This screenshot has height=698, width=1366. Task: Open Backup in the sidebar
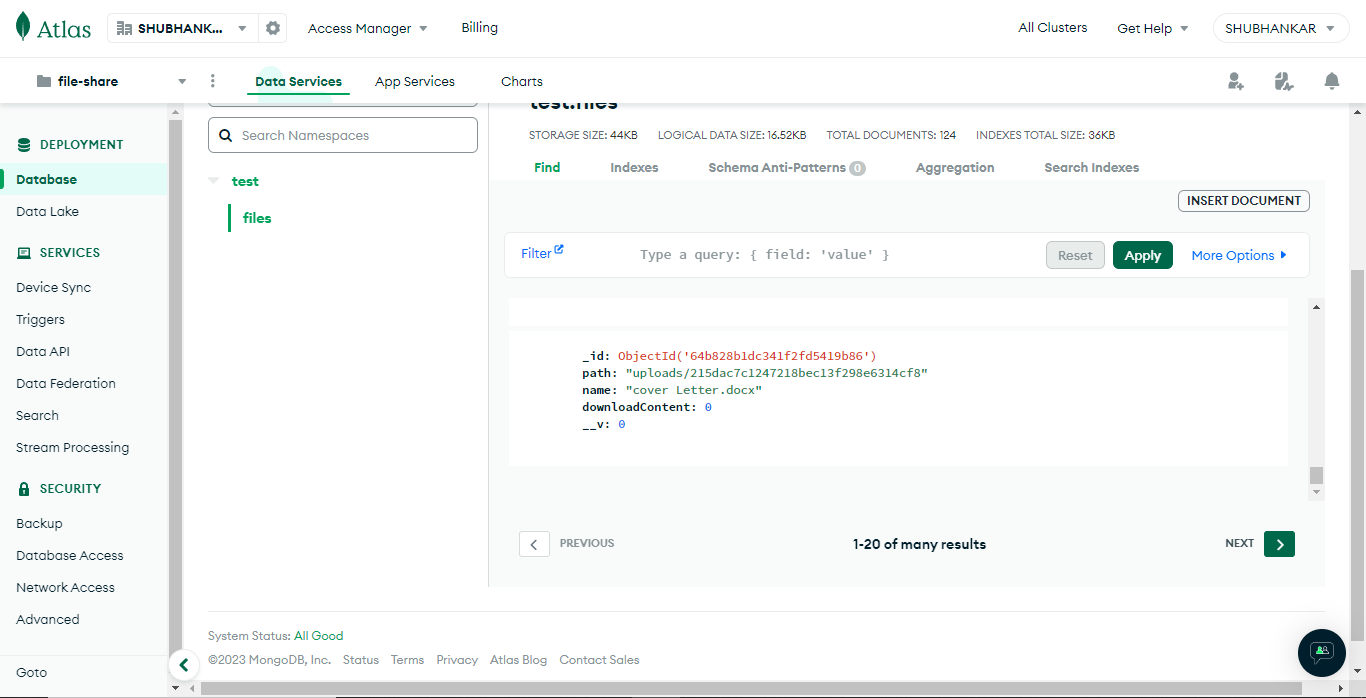pyautogui.click(x=39, y=524)
